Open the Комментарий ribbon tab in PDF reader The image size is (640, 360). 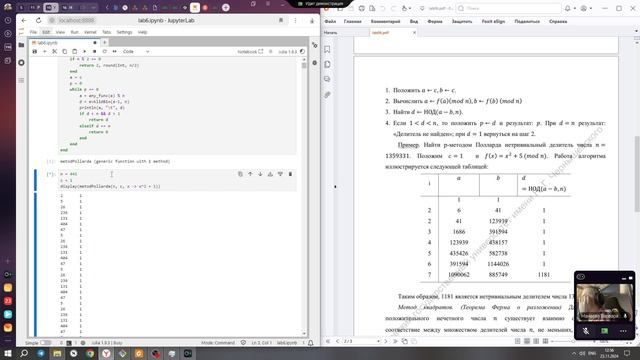pos(385,21)
